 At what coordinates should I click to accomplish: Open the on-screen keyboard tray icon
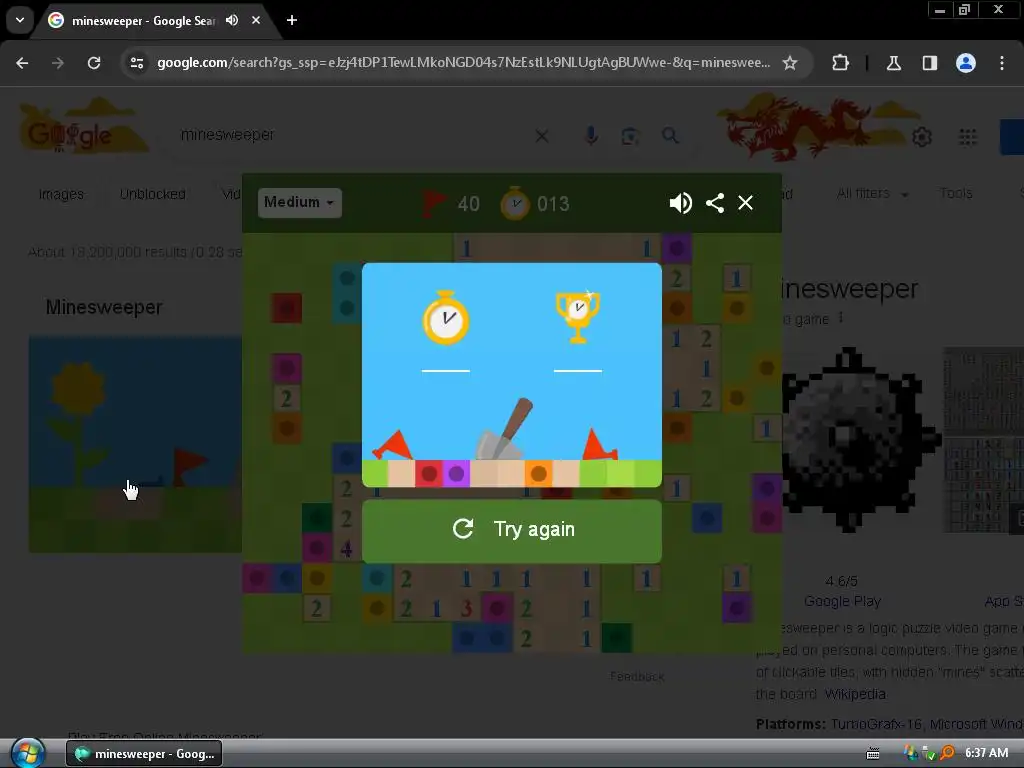872,754
